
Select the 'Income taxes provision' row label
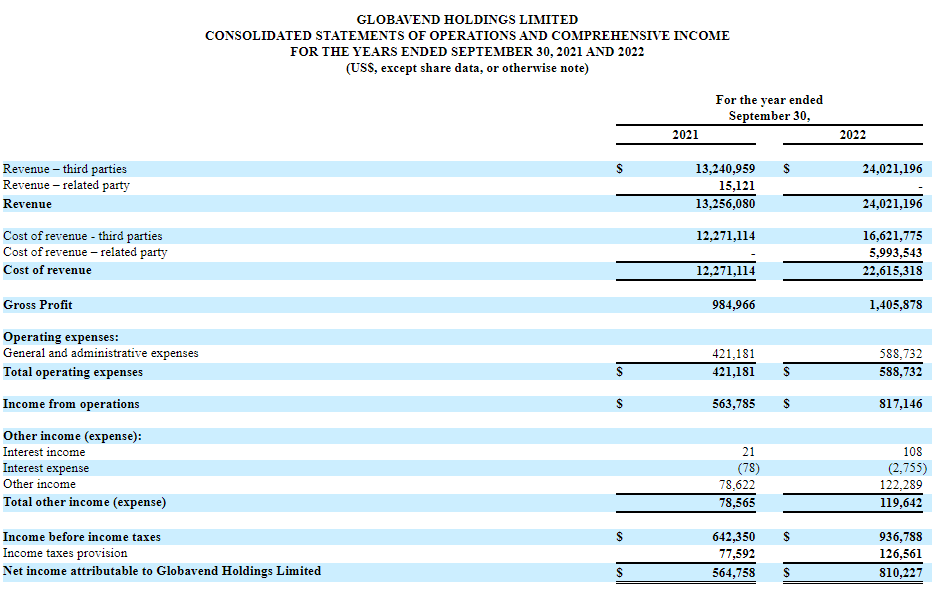coord(65,553)
